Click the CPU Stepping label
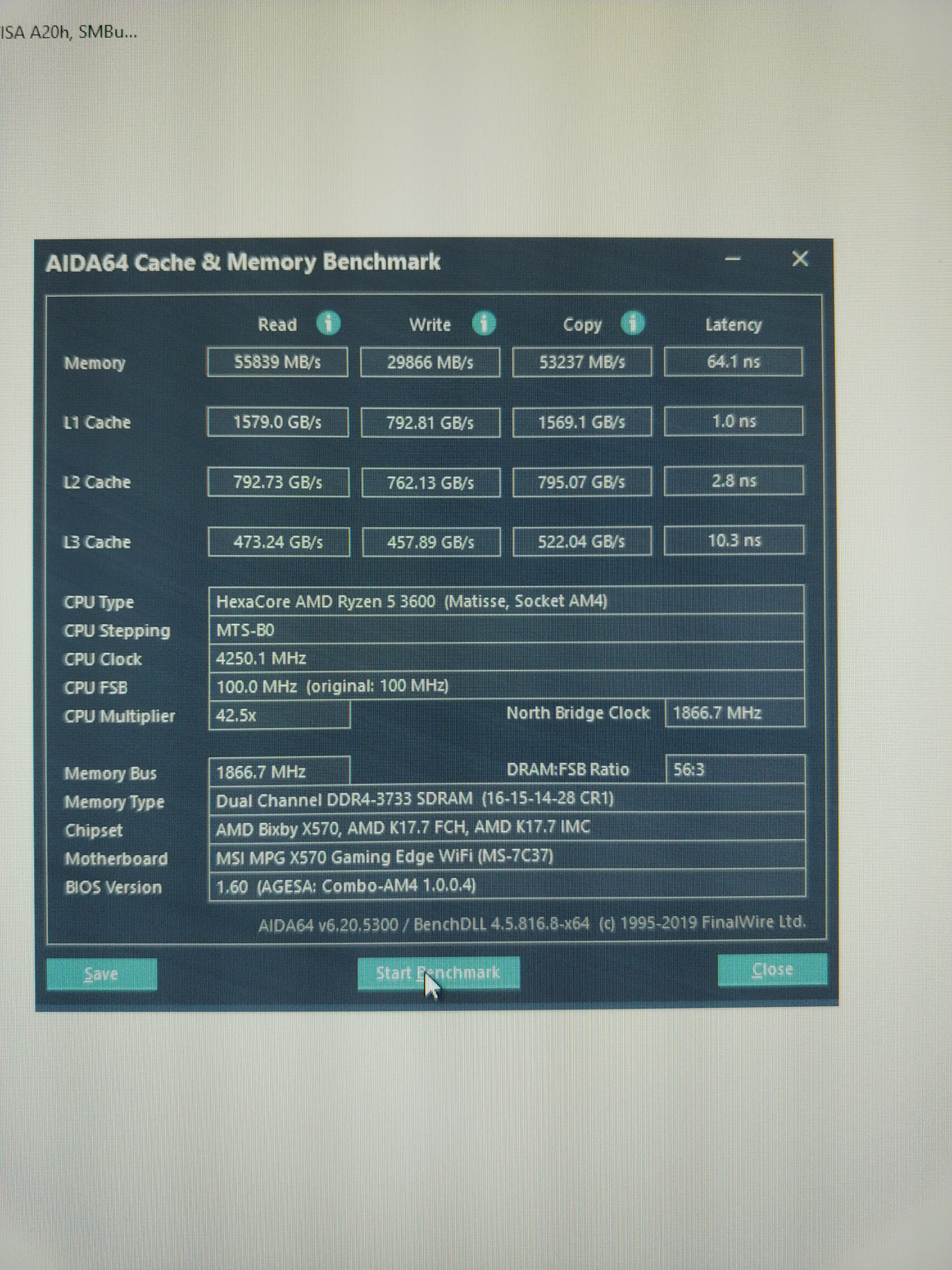952x1270 pixels. [x=117, y=631]
